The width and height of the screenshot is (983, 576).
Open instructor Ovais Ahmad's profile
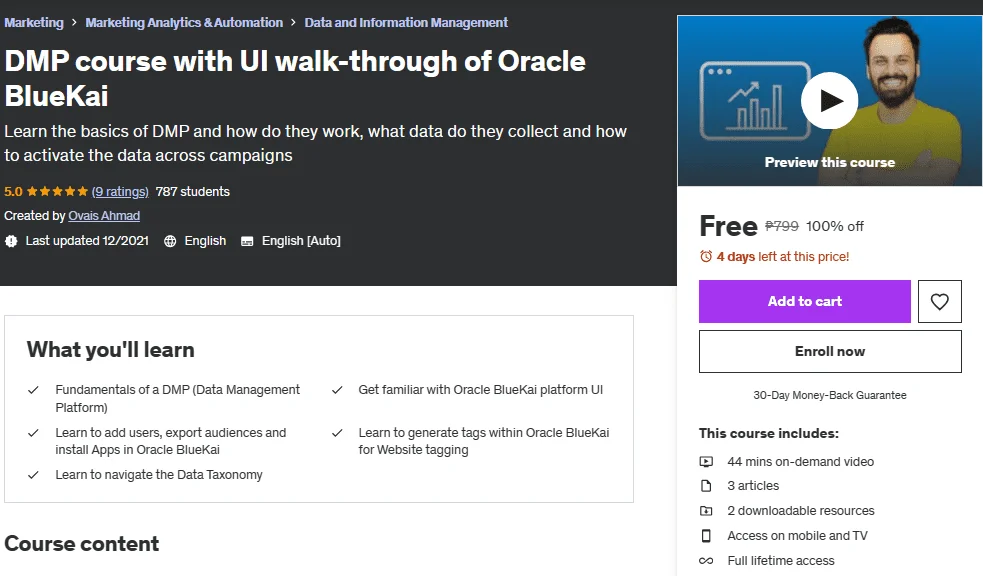[x=104, y=216]
